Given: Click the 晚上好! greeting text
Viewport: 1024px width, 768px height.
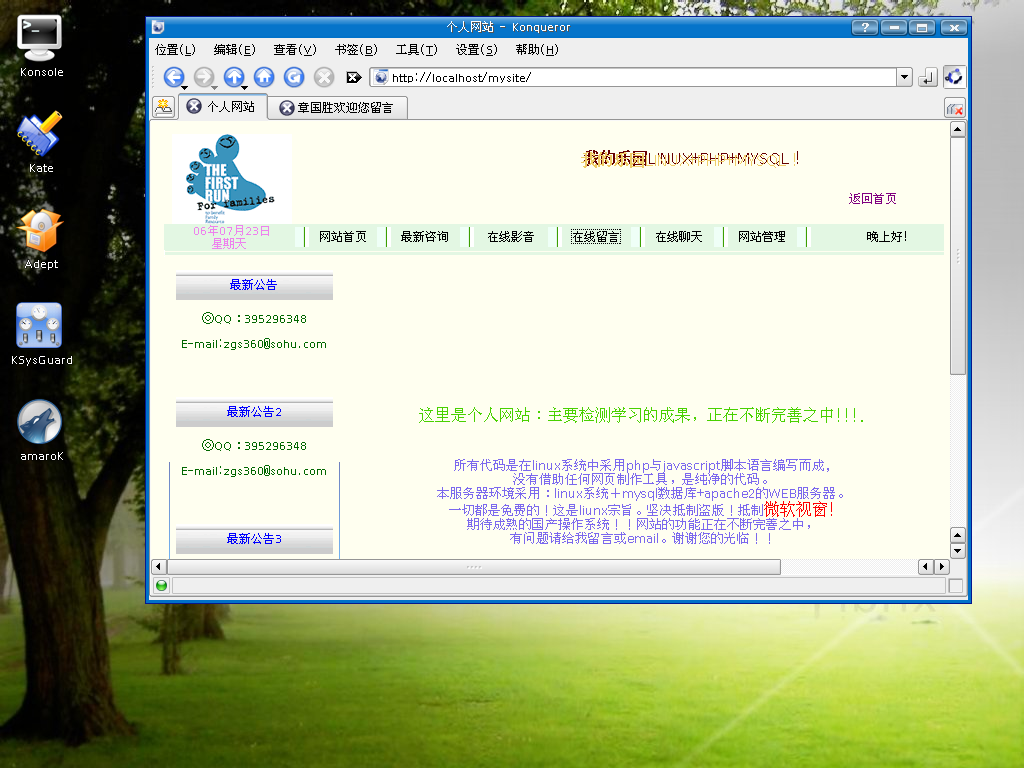Looking at the screenshot, I should point(886,236).
